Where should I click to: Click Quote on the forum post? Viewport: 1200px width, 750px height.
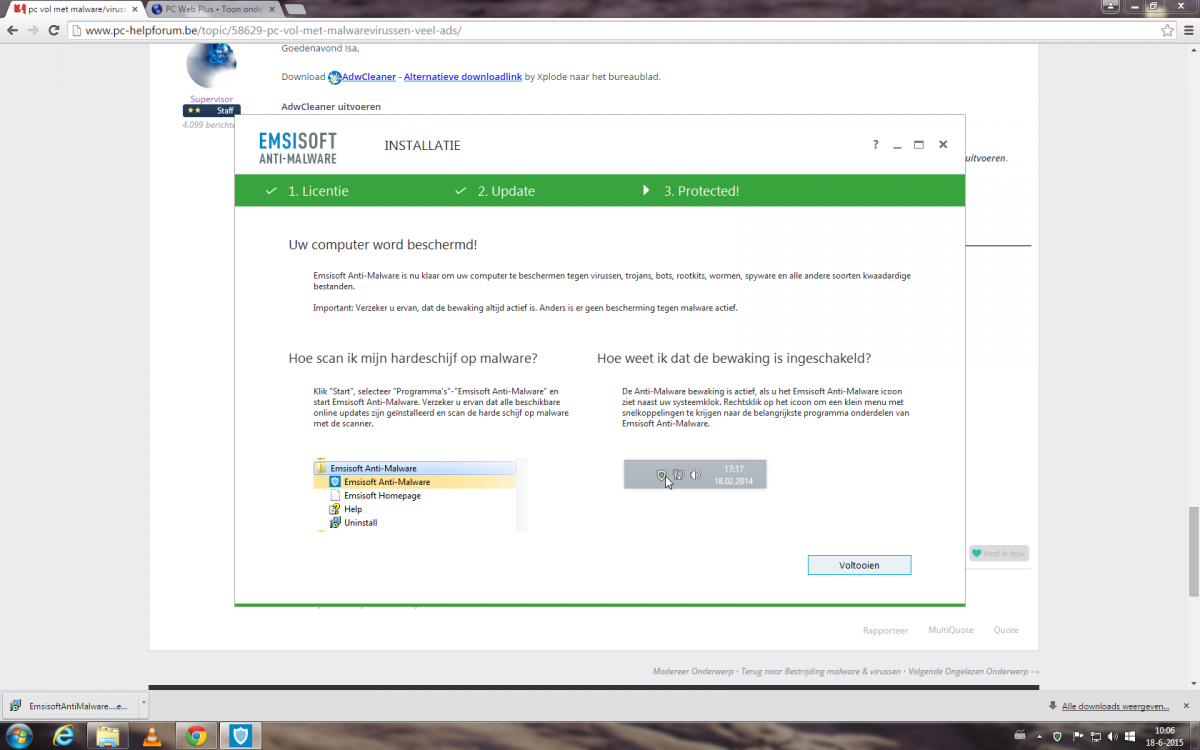click(1006, 630)
